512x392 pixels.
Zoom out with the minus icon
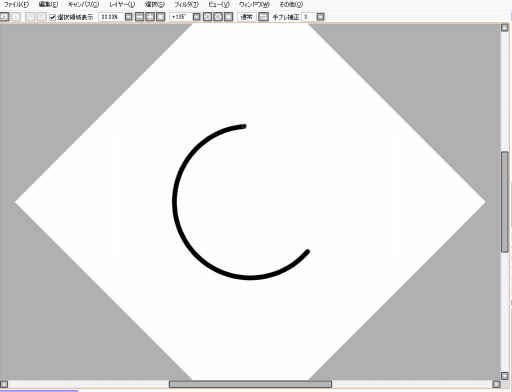pos(140,17)
